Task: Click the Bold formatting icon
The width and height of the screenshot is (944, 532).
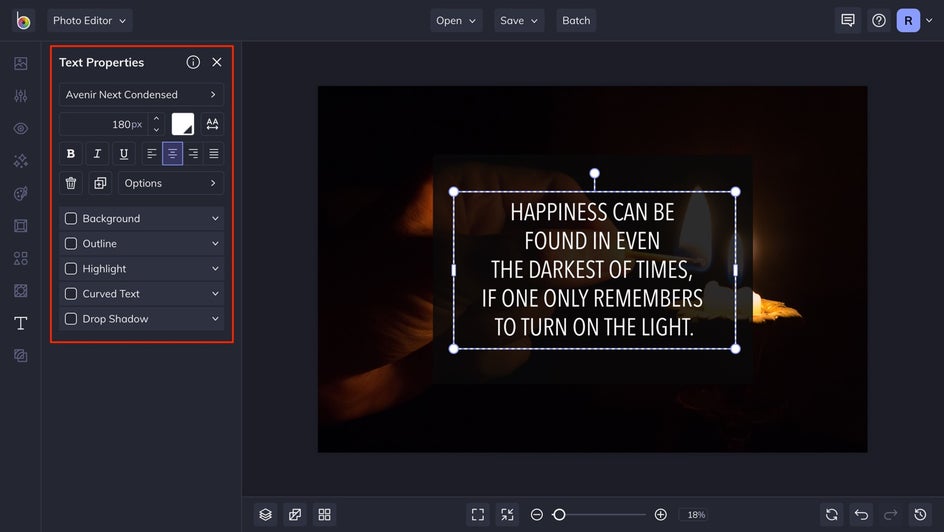Action: tap(71, 154)
